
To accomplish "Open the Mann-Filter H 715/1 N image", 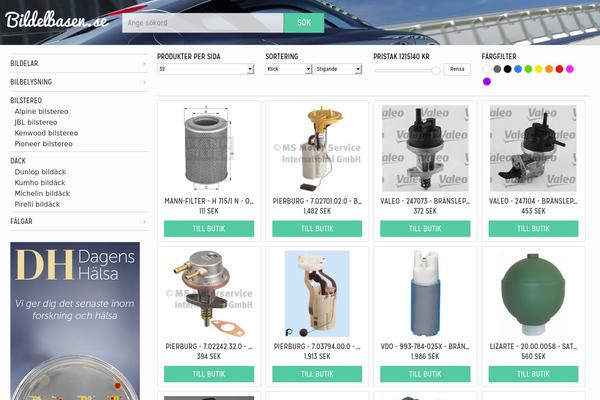I will coord(209,149).
